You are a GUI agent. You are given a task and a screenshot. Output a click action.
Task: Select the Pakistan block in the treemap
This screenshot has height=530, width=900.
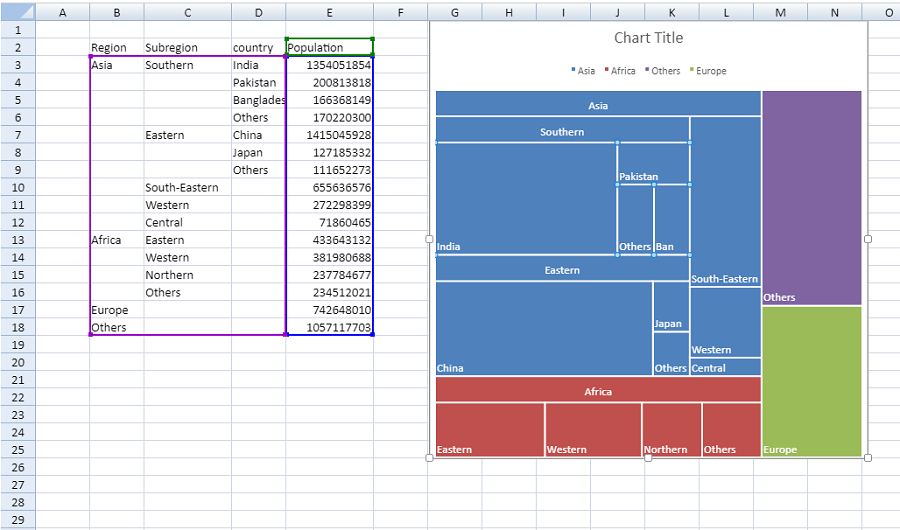pos(653,164)
